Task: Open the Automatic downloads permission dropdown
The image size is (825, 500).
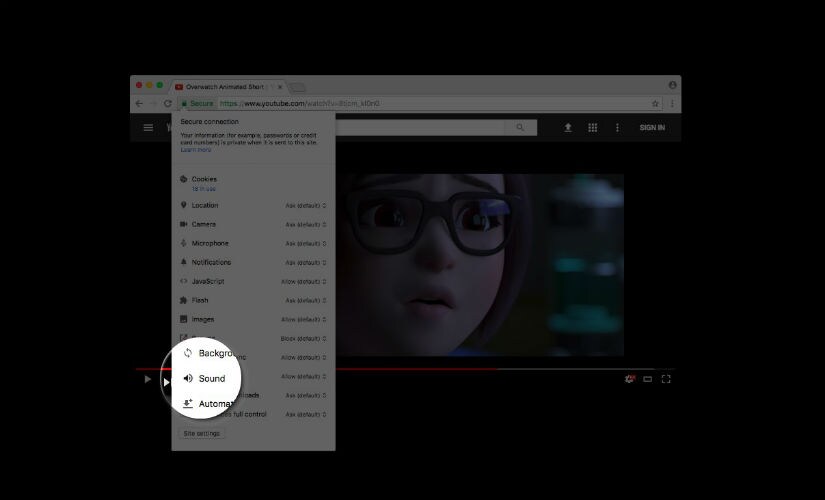Action: click(x=306, y=395)
